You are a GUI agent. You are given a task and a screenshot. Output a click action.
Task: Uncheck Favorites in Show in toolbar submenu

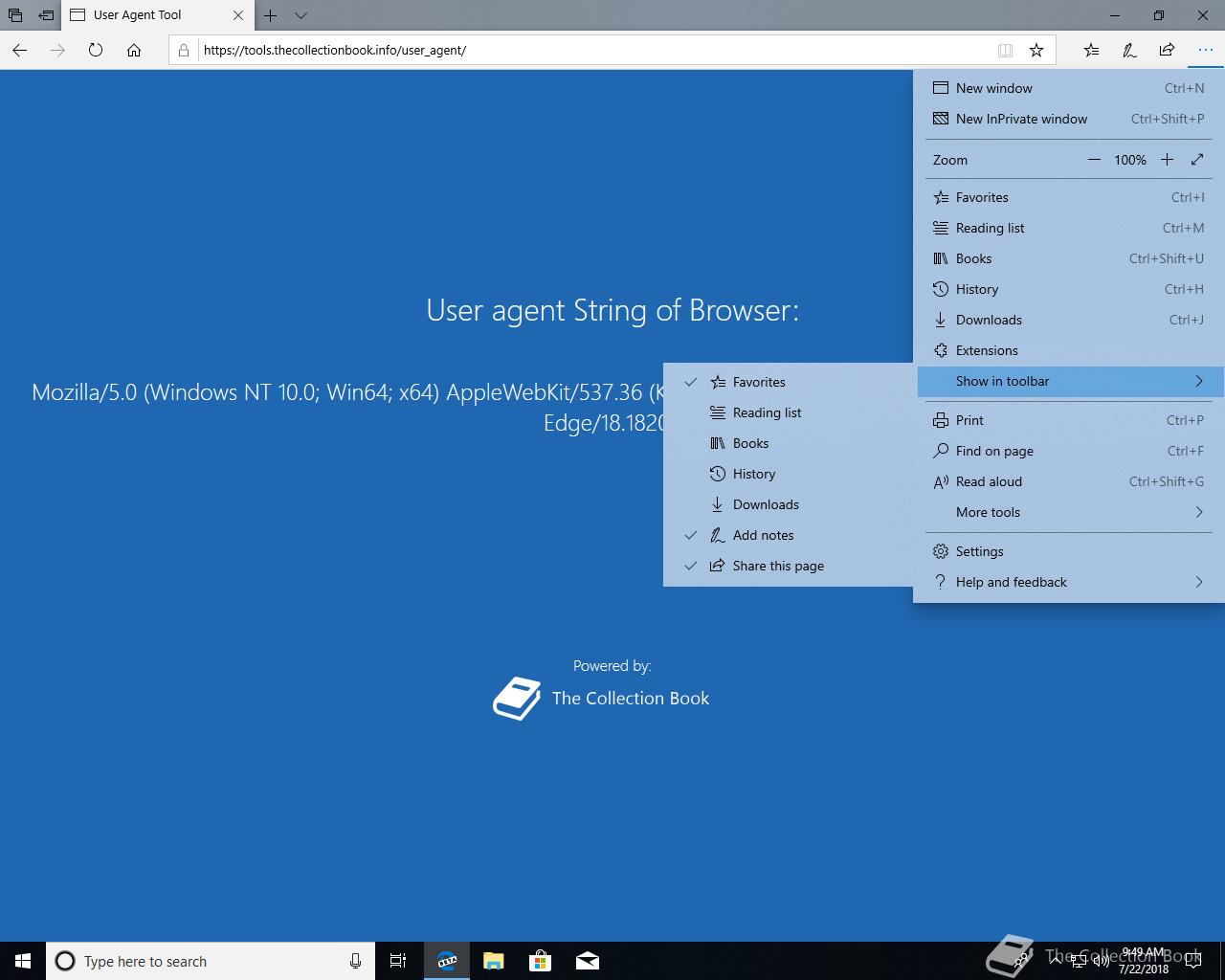pos(789,382)
